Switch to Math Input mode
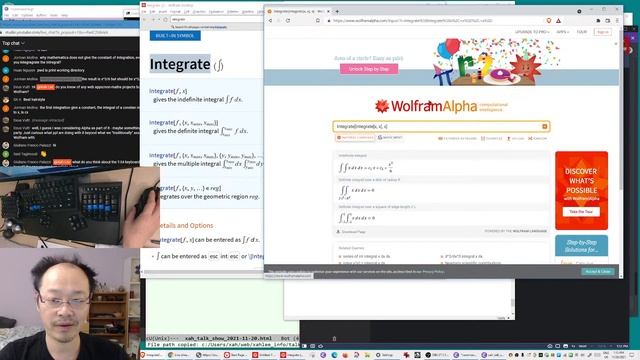The height and width of the screenshot is (360, 640). tap(390, 138)
